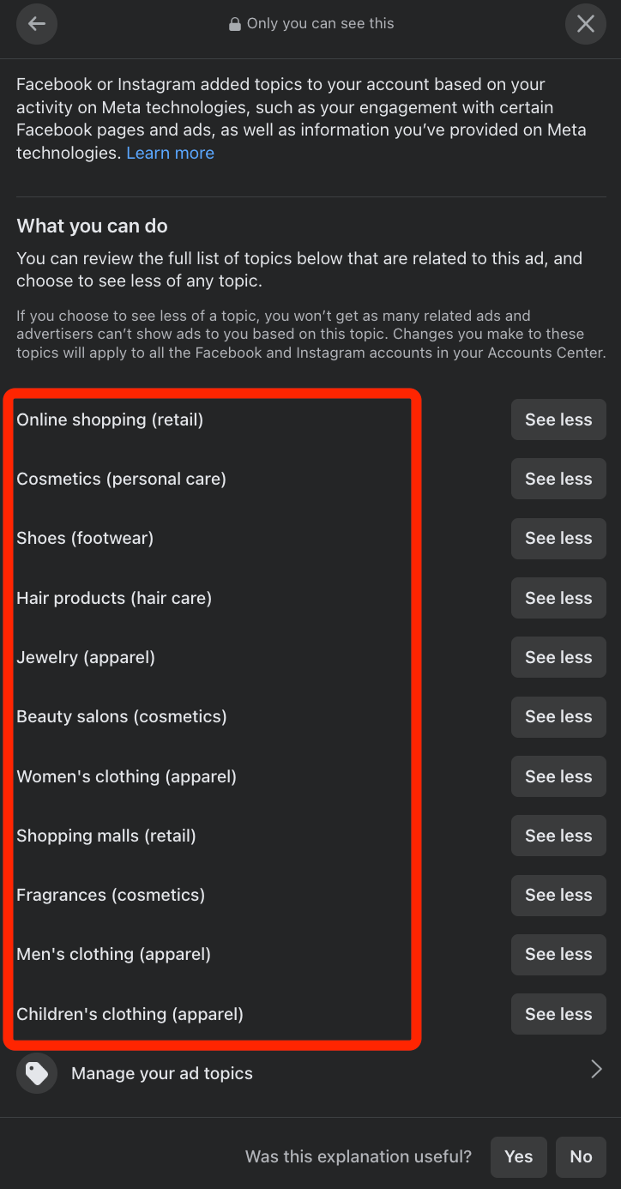The height and width of the screenshot is (1190, 622).
Task: Reduce Hair products (hair care) ads
Action: 558,598
